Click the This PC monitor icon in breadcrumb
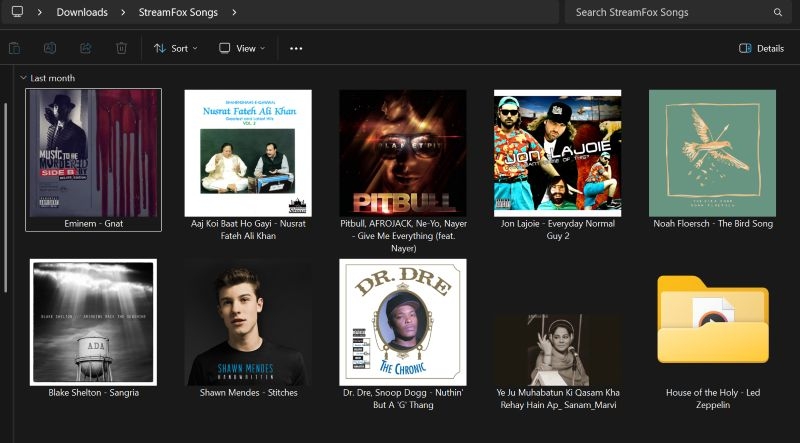Viewport: 800px width, 443px height. (x=17, y=12)
